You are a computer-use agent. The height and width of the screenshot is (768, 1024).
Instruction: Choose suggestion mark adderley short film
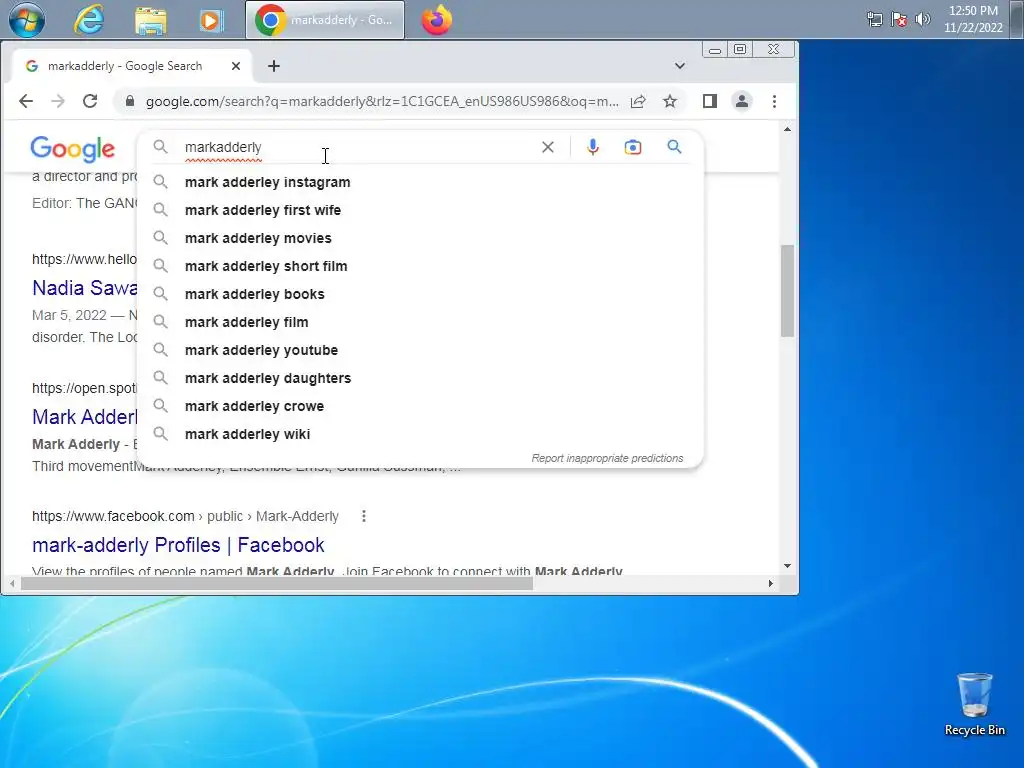coord(421,266)
